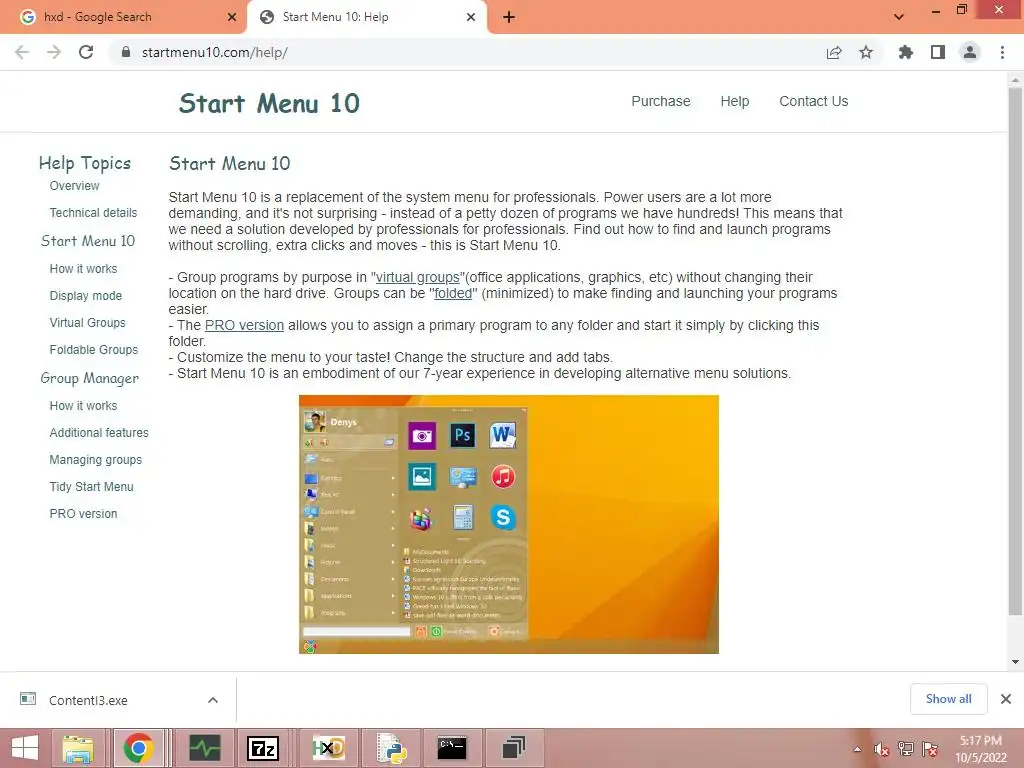Click the browser forward arrow
1024x768 pixels.
[x=54, y=52]
